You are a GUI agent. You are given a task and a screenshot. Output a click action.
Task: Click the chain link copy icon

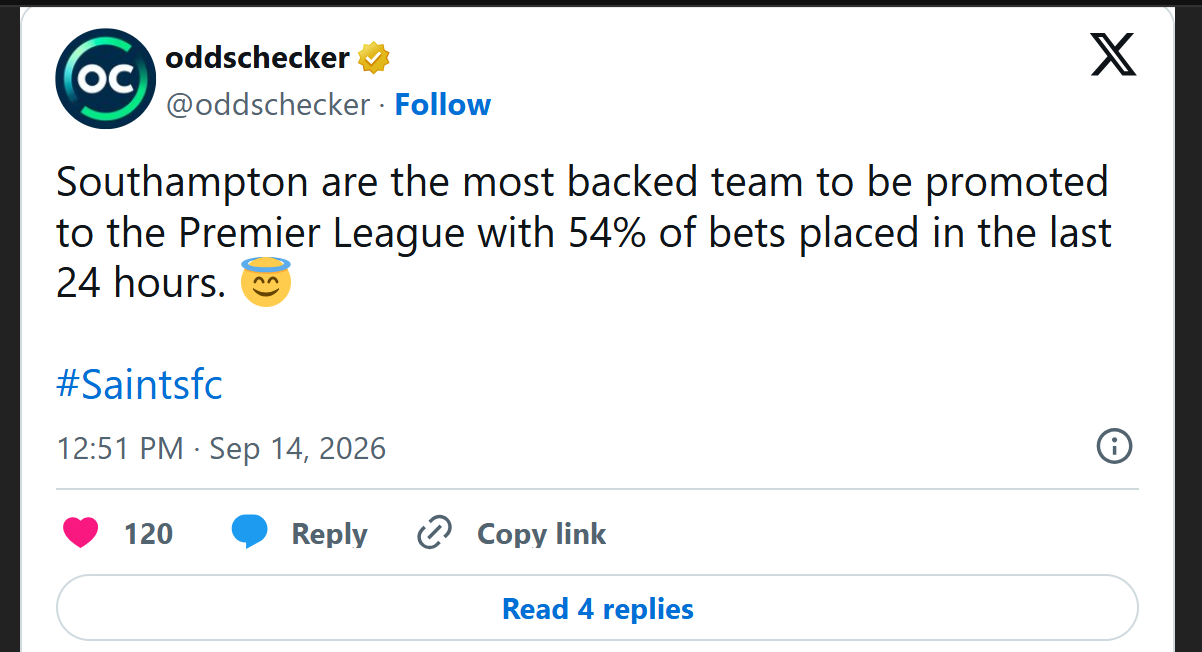[435, 533]
